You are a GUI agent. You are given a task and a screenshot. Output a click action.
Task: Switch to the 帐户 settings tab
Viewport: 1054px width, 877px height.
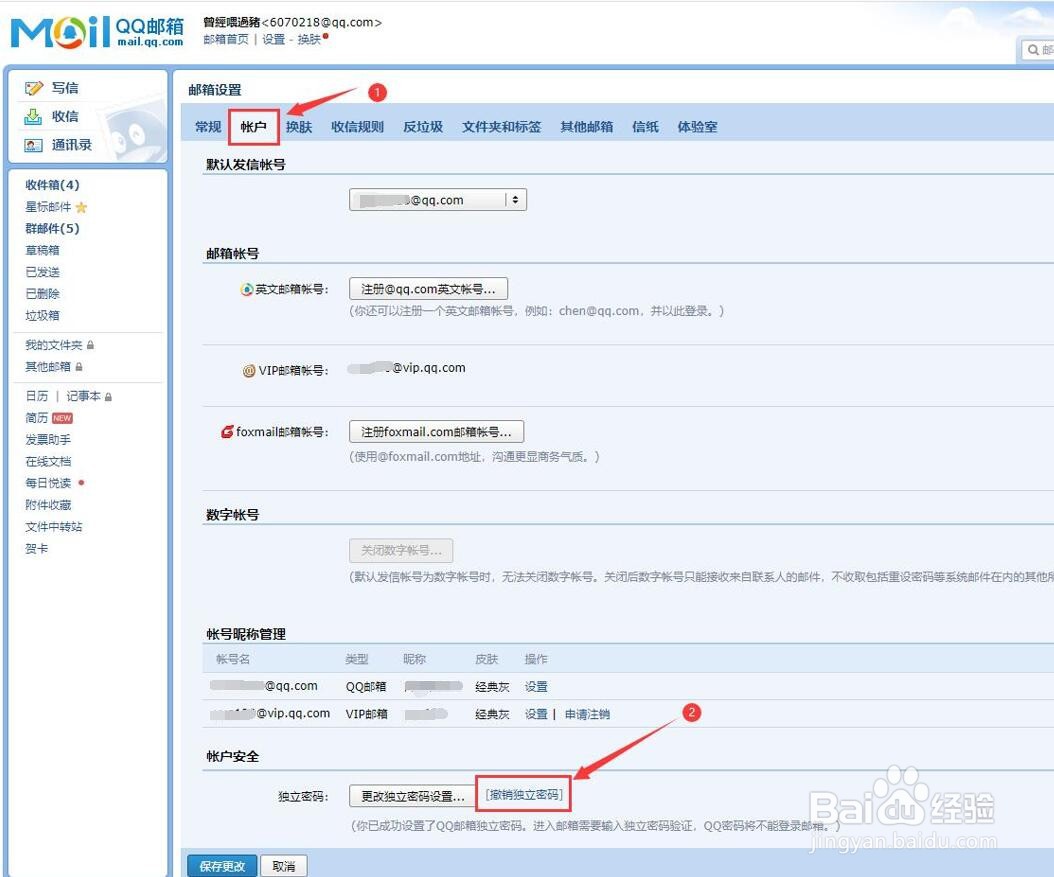[253, 127]
